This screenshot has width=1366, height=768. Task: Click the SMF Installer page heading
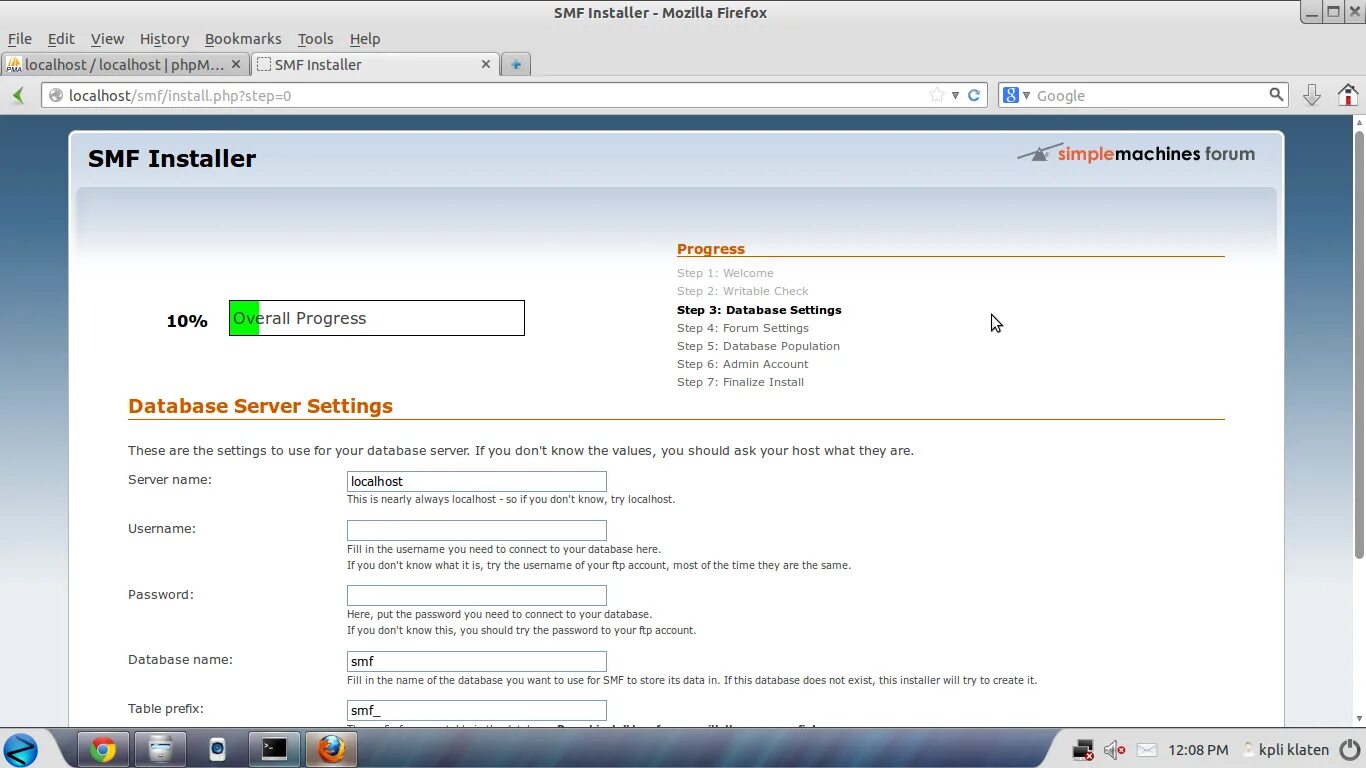point(172,159)
